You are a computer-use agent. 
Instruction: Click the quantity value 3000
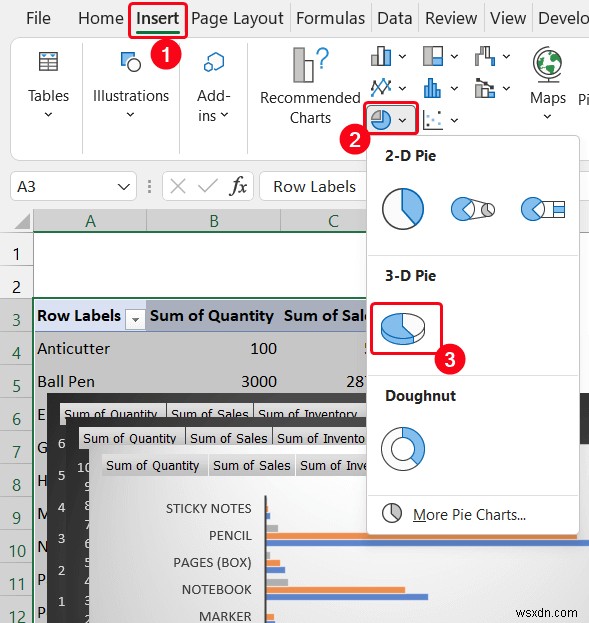259,381
